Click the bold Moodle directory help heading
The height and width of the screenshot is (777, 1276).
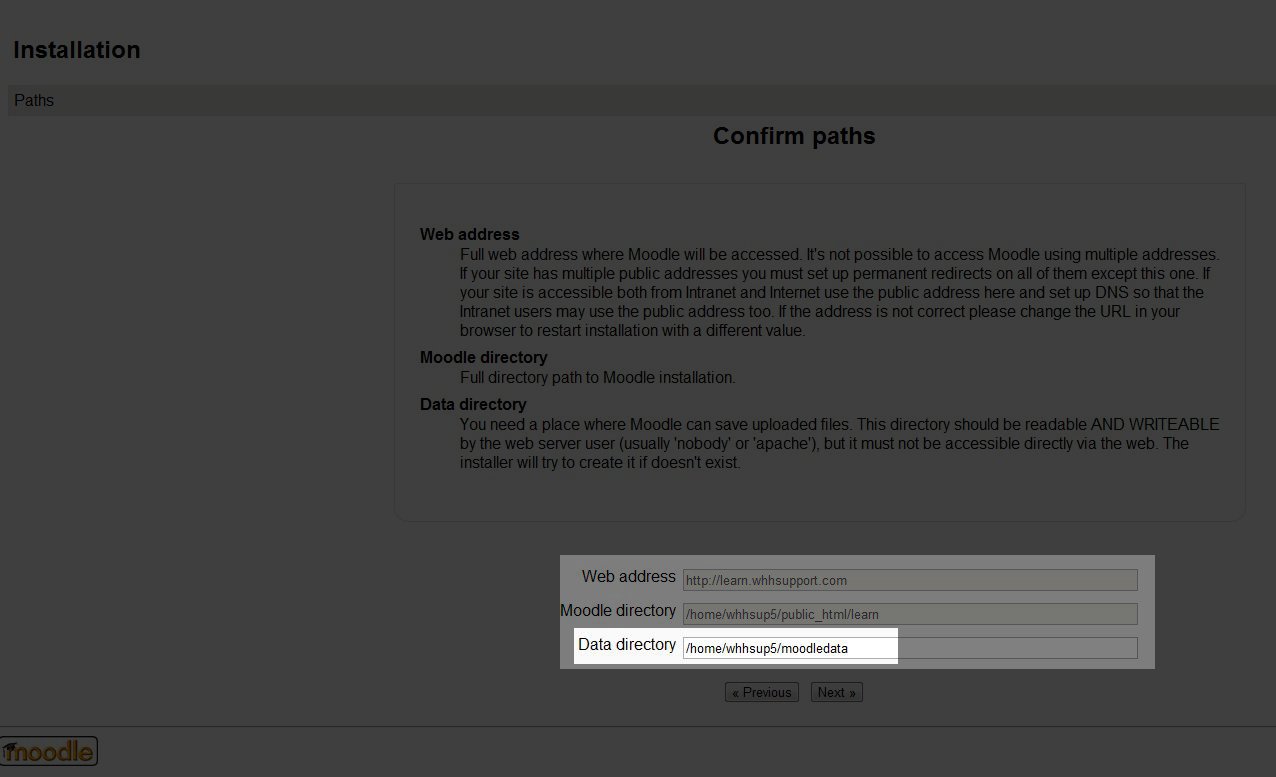pyautogui.click(x=483, y=357)
